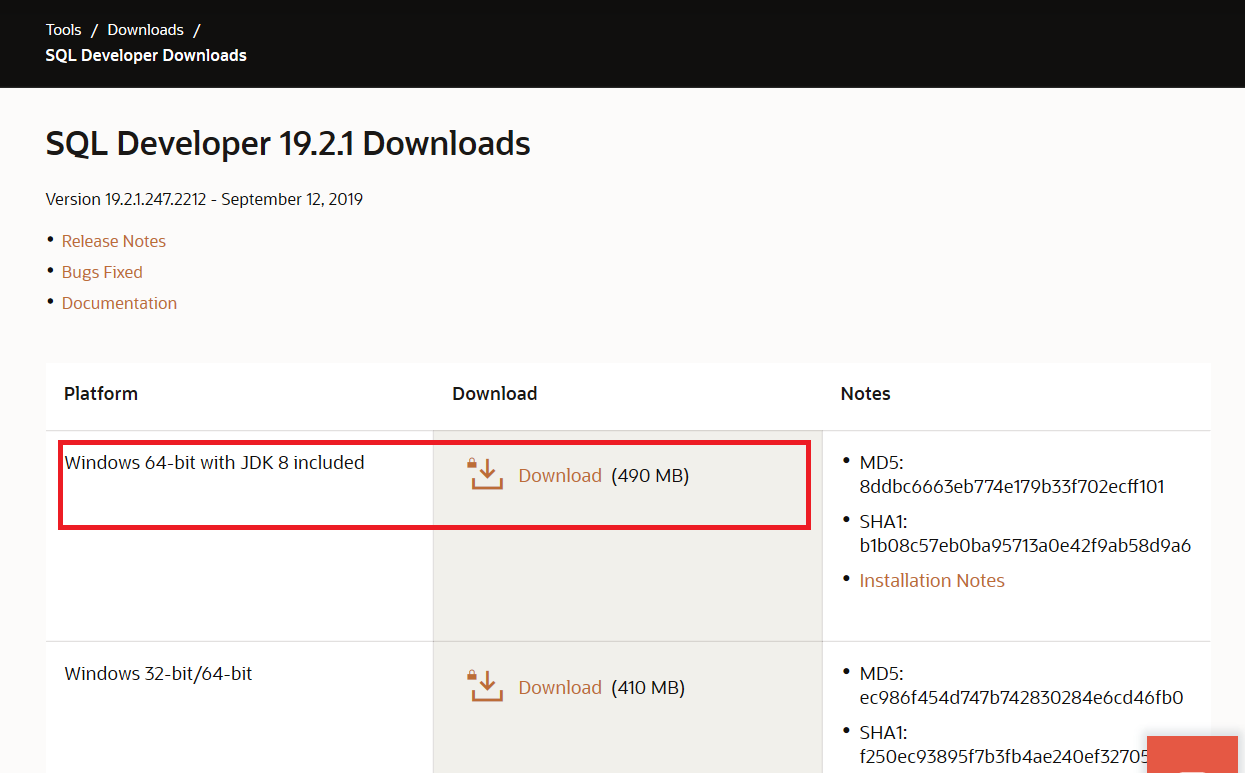Click the orange button at bottom right corner
The width and height of the screenshot is (1245, 773).
pyautogui.click(x=1192, y=754)
